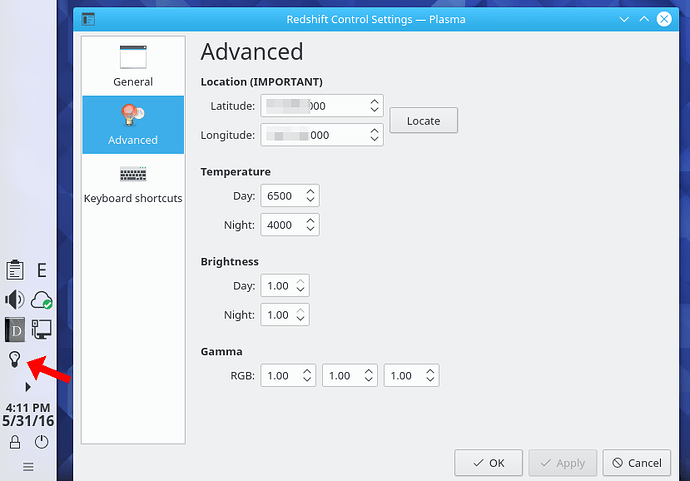
Task: Open the Keyboard shortcuts page
Action: 133,184
